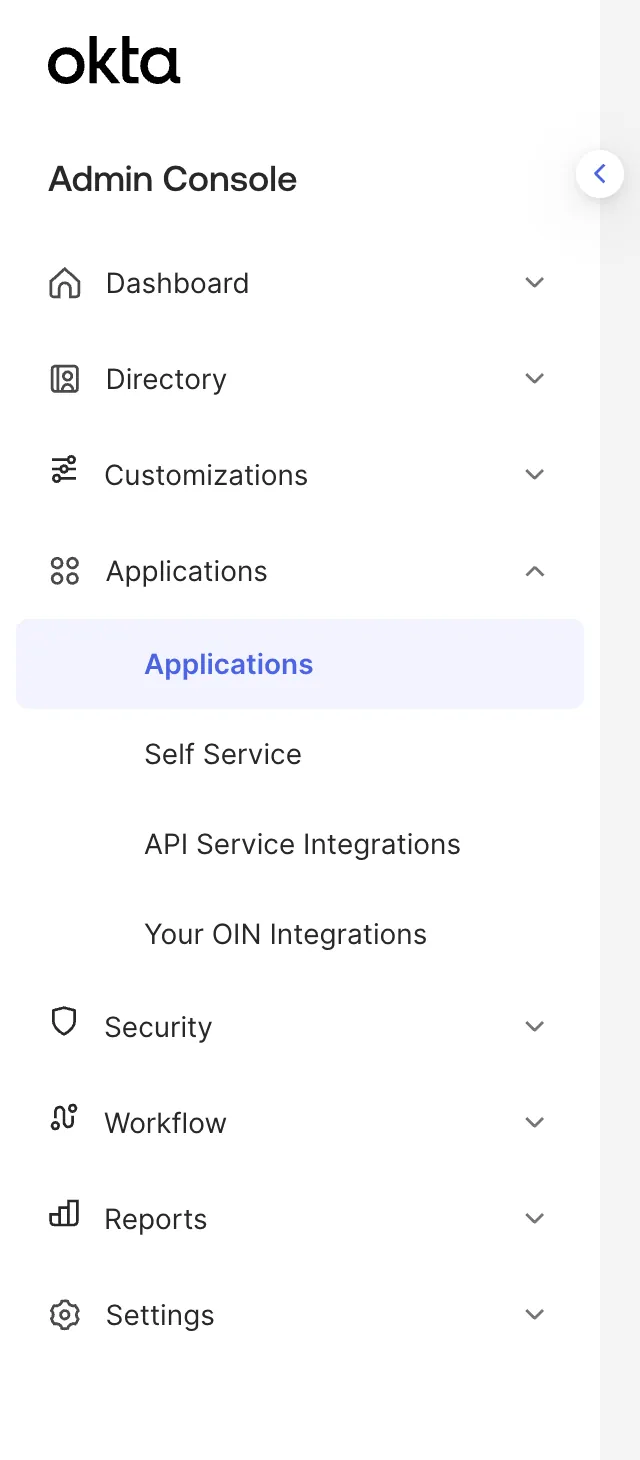Collapse the sidebar with arrow button

pos(600,174)
